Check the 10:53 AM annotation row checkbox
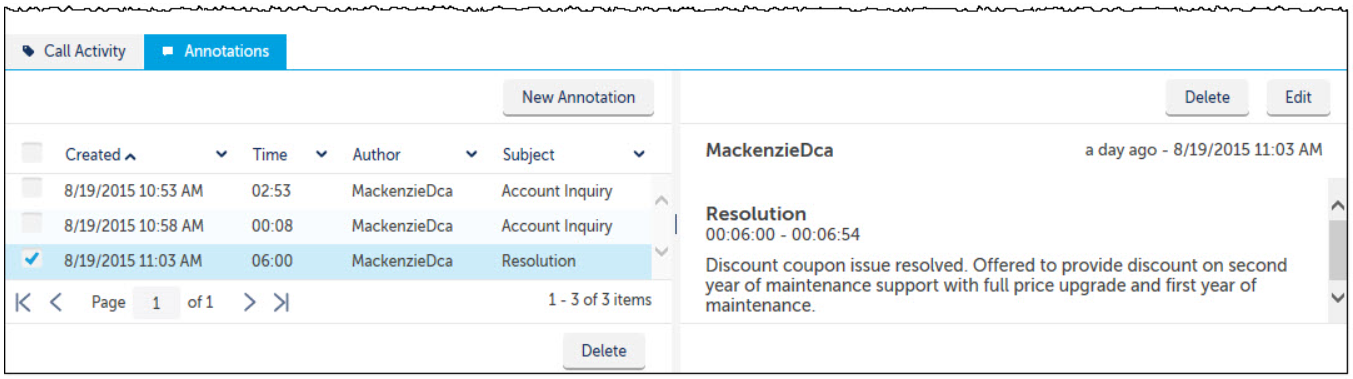 (32, 188)
